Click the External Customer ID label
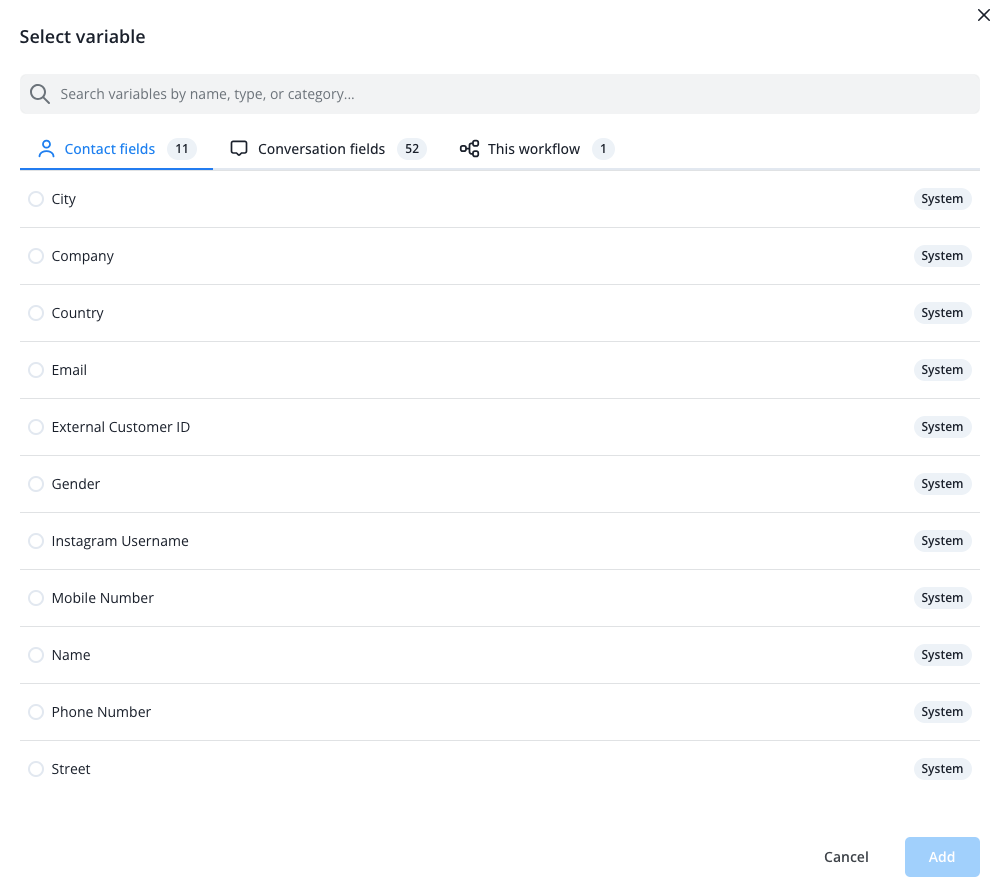The height and width of the screenshot is (889, 997). click(121, 427)
